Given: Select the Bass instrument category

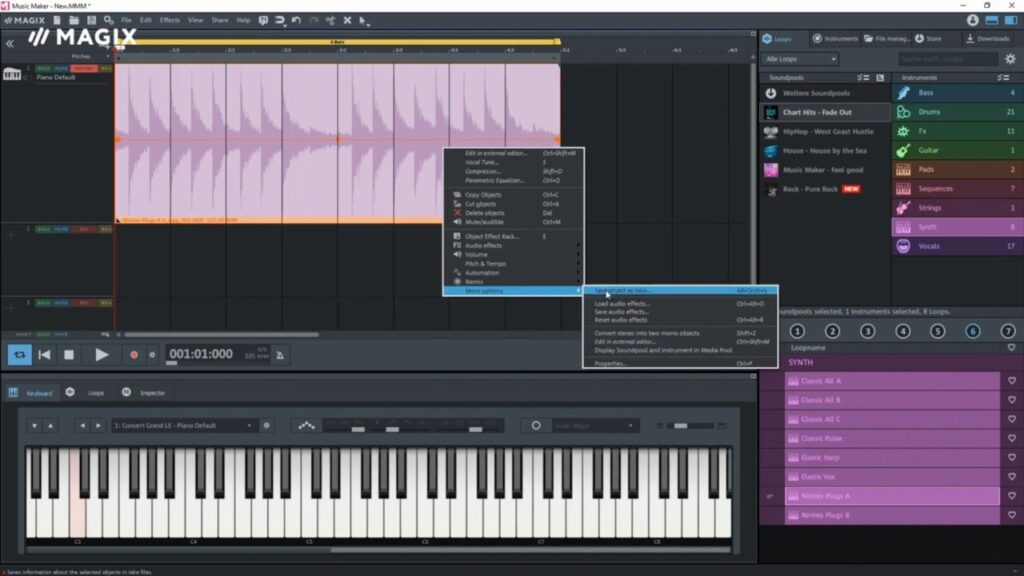Looking at the screenshot, I should point(955,93).
